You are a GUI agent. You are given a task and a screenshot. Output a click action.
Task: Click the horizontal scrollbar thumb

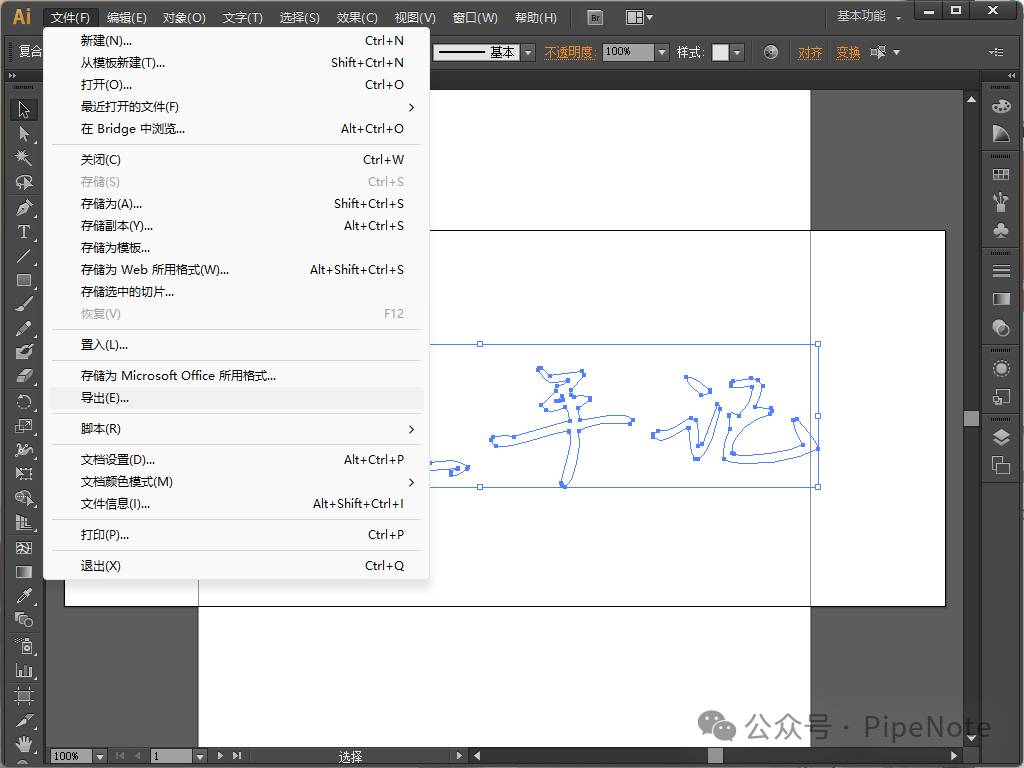pyautogui.click(x=716, y=756)
